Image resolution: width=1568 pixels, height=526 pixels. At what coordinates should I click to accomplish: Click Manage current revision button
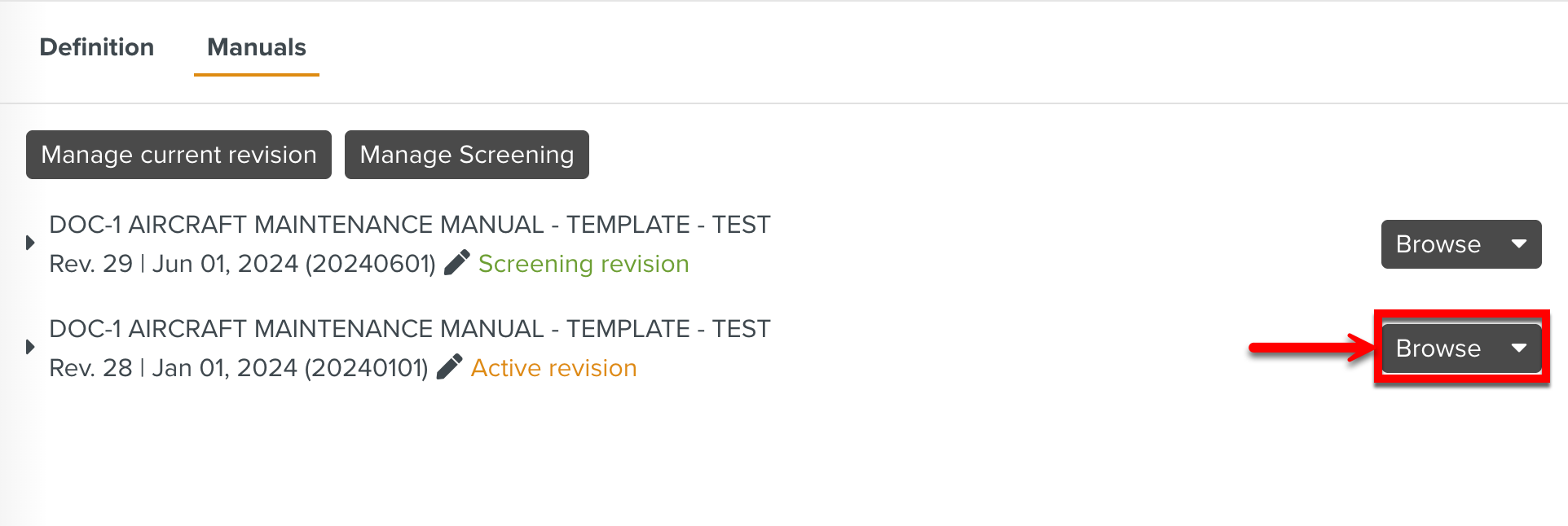click(178, 155)
